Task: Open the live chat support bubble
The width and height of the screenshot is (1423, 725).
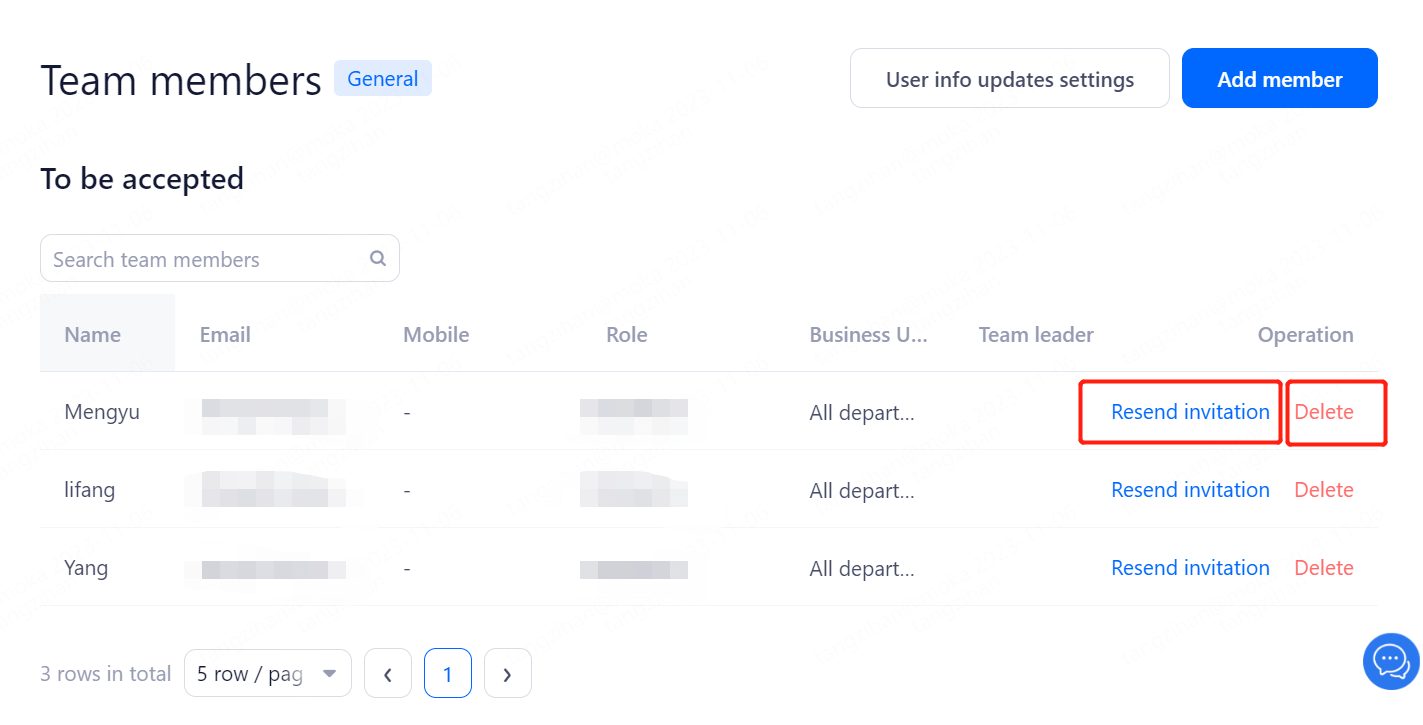Action: [1391, 661]
